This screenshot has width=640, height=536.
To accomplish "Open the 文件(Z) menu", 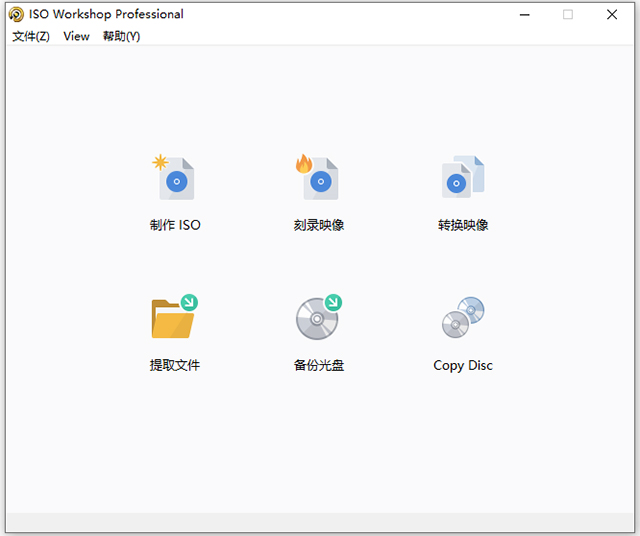I will click(x=31, y=36).
